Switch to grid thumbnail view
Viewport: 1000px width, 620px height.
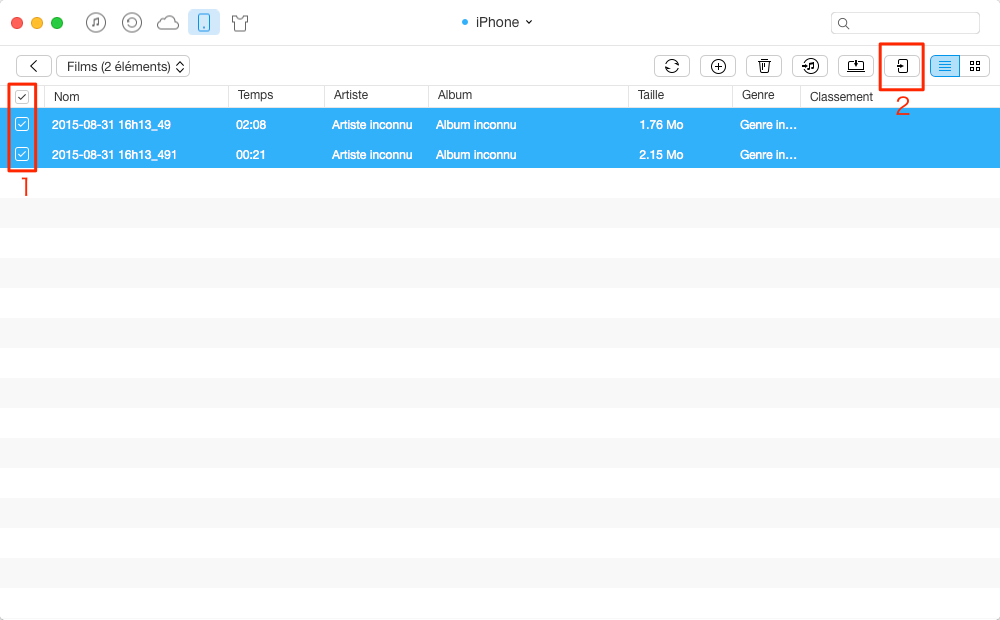[x=974, y=66]
